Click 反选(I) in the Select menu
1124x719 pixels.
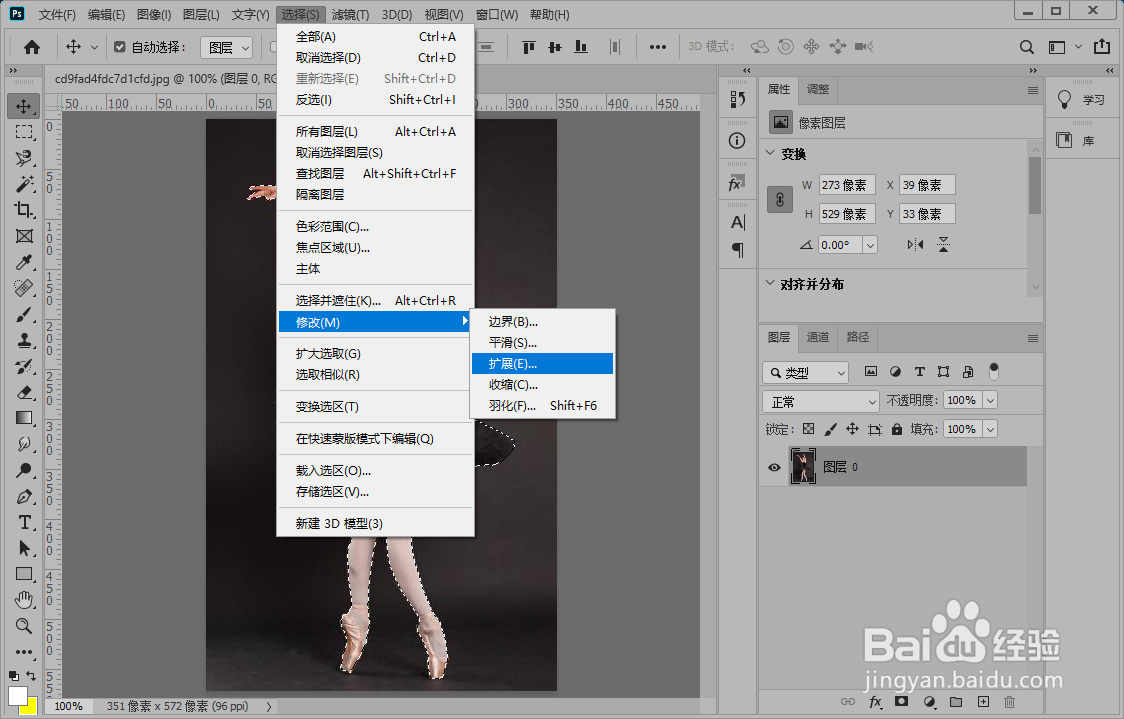click(x=376, y=100)
